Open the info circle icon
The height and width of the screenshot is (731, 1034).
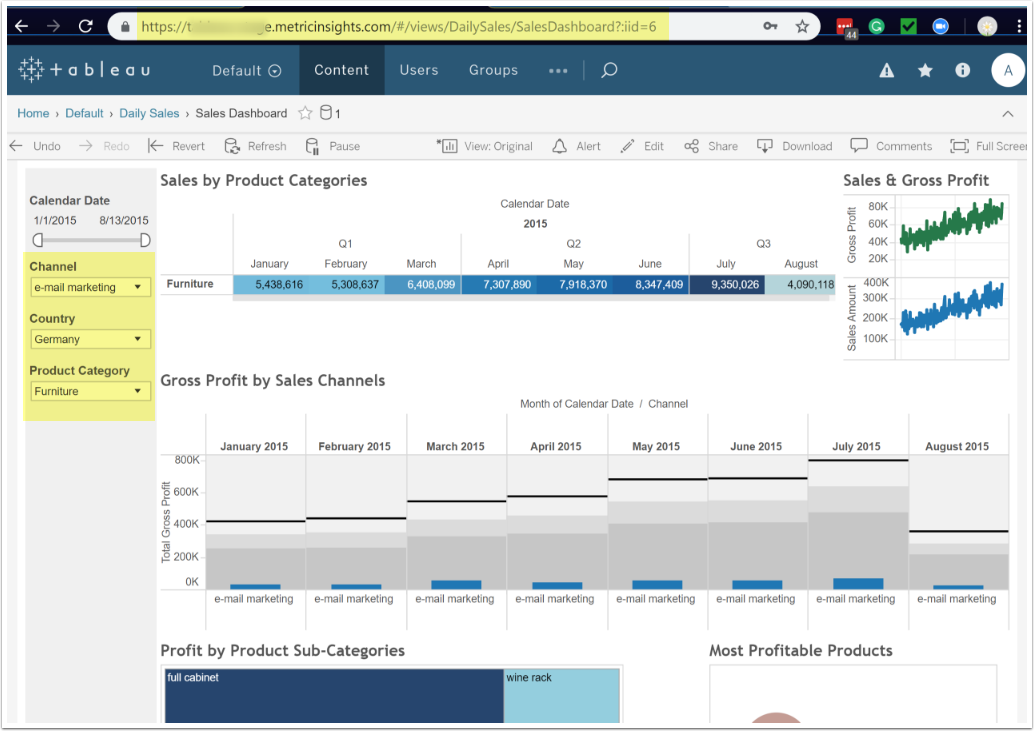click(x=963, y=70)
